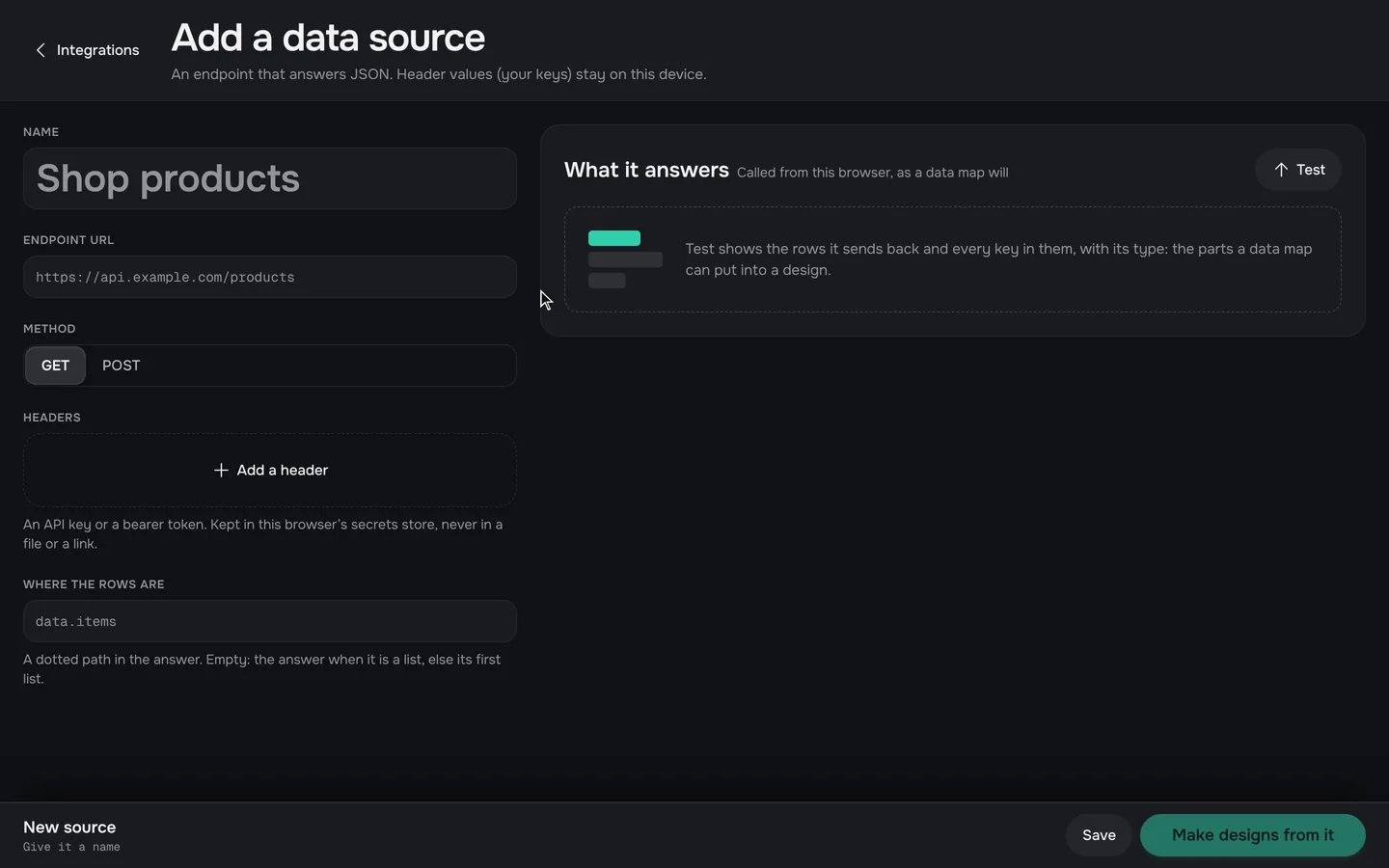Image resolution: width=1389 pixels, height=868 pixels.
Task: Click the plus icon in Add a header
Action: 221,470
